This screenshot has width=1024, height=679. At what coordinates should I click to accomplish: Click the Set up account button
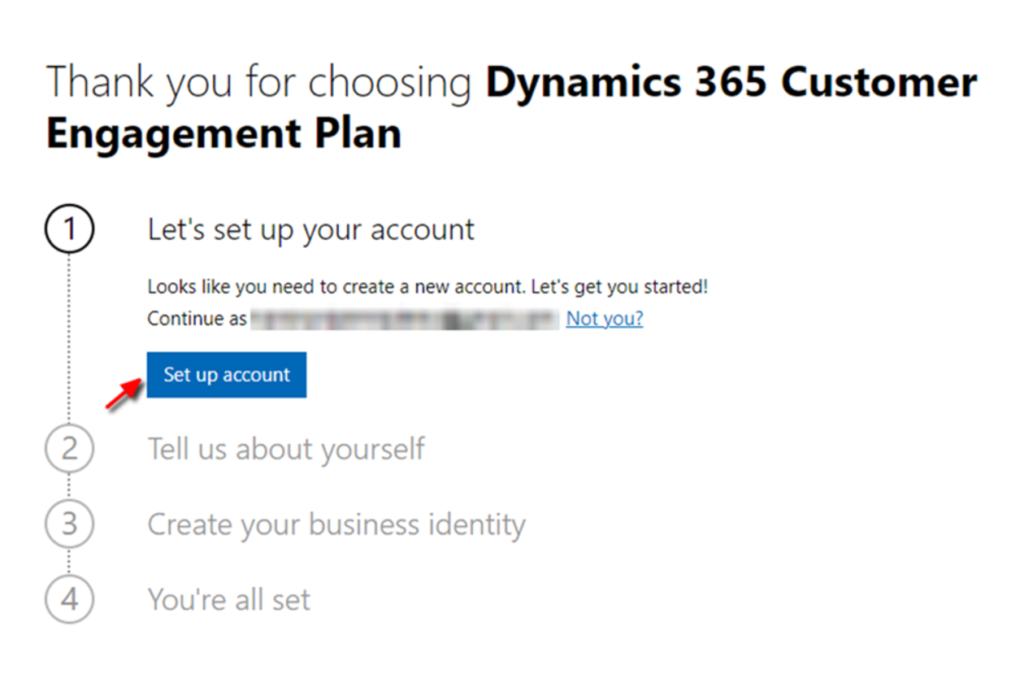point(226,375)
